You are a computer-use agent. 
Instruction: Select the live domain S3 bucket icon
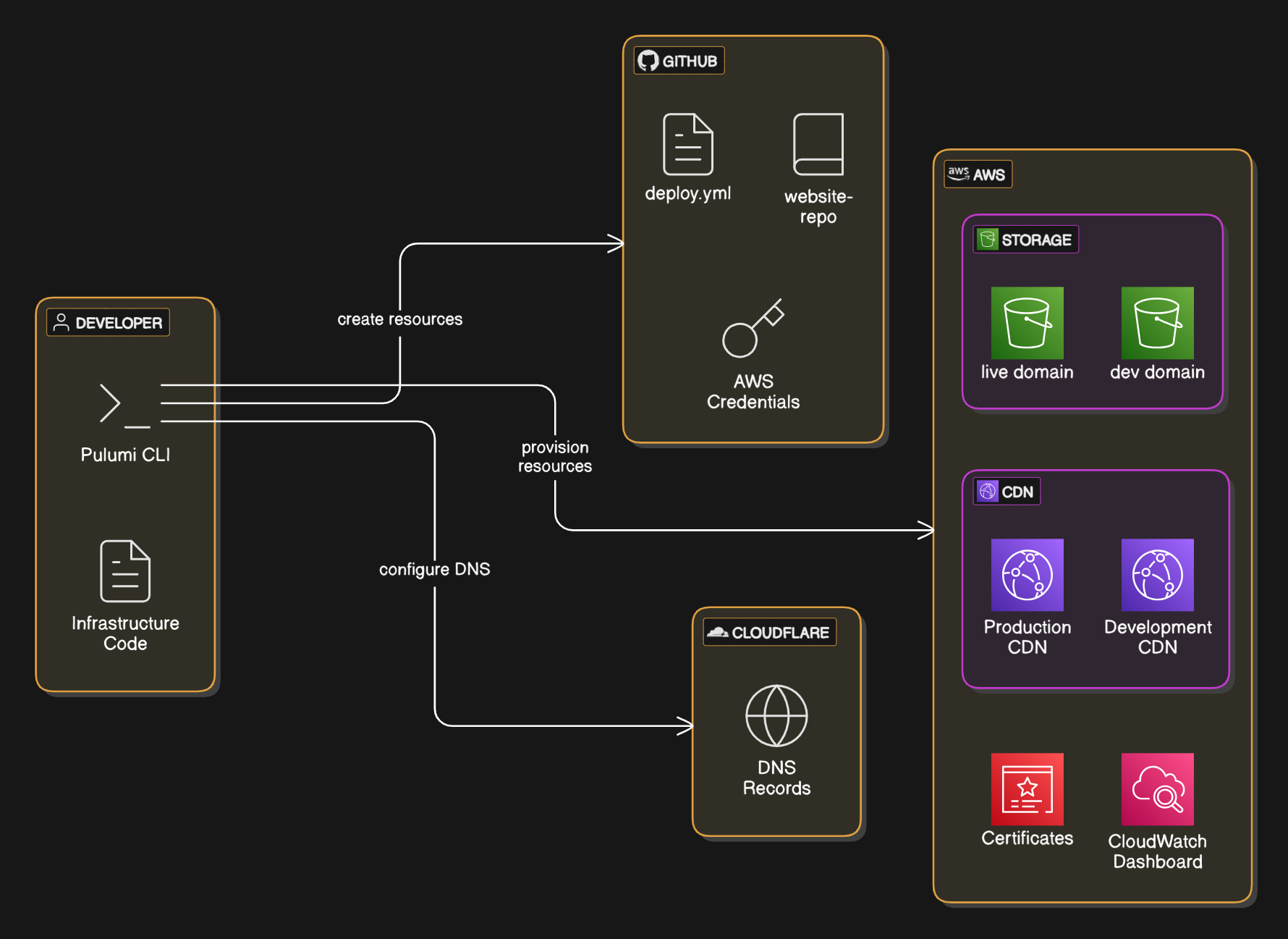pos(1028,323)
